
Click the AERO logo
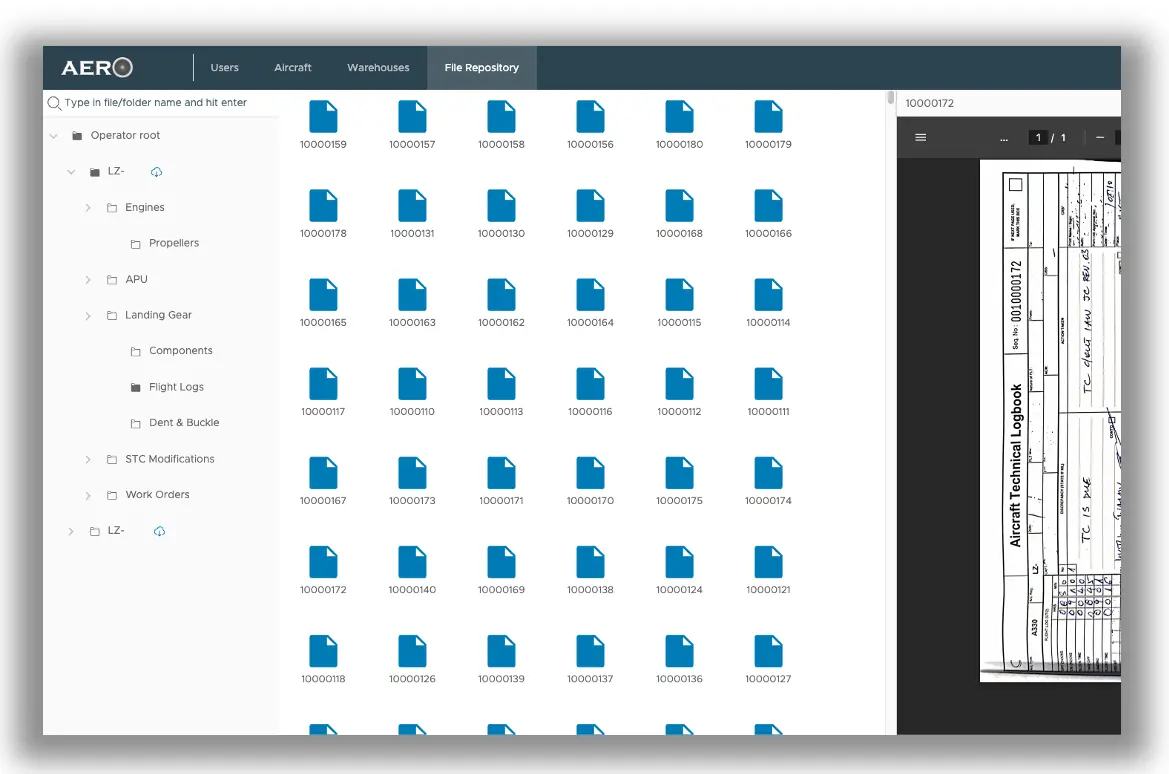tap(97, 68)
